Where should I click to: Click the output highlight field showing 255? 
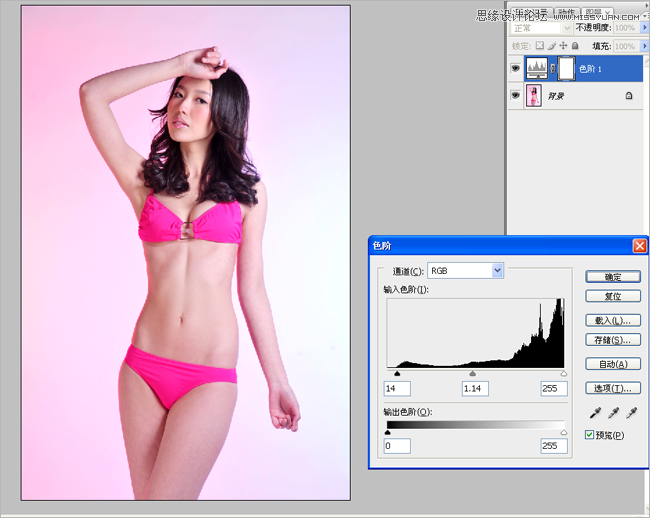(x=554, y=446)
